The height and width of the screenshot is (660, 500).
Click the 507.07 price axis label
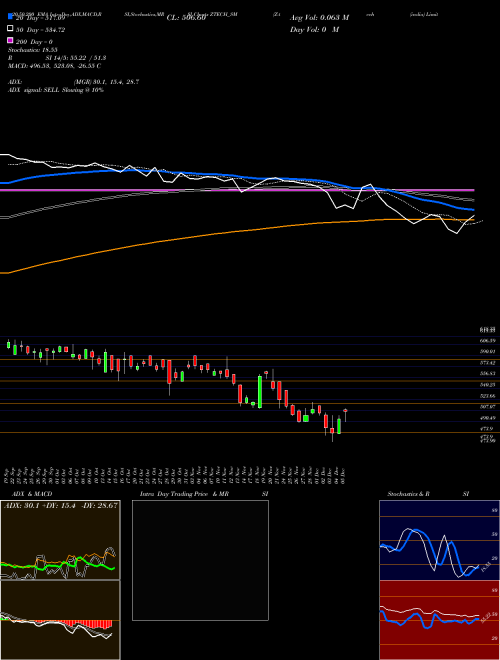[488, 407]
